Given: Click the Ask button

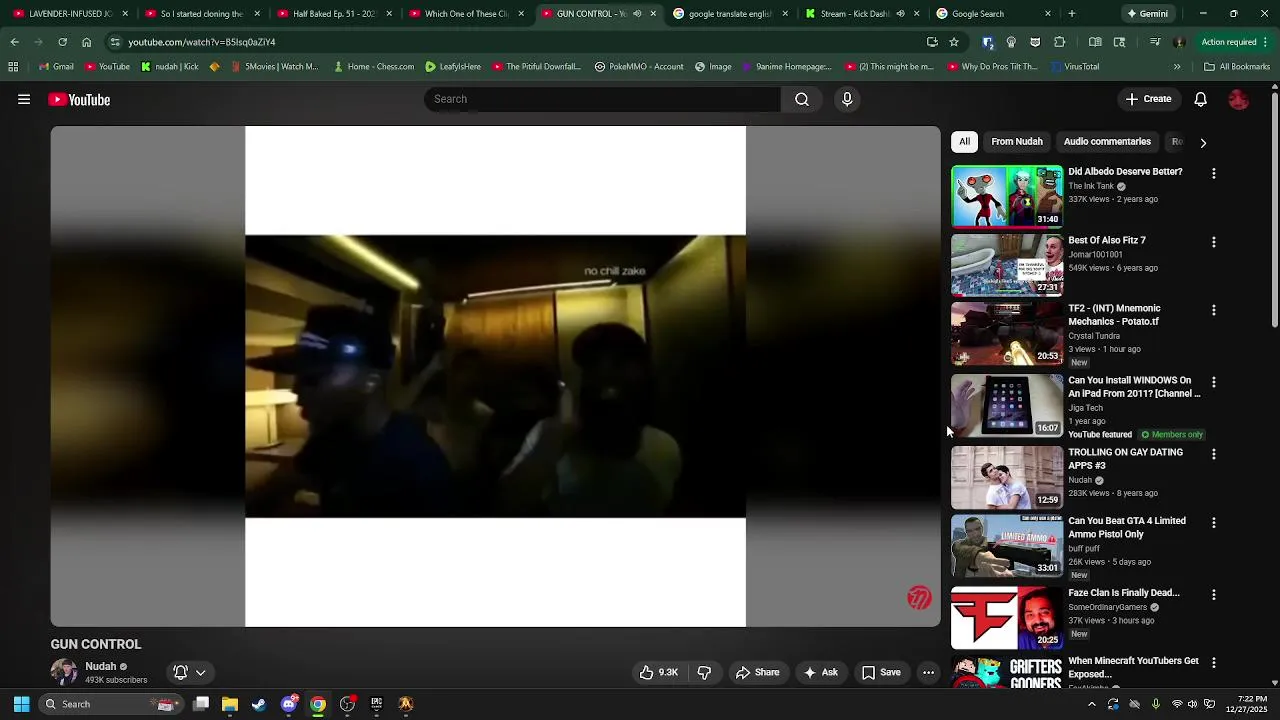Looking at the screenshot, I should [820, 673].
